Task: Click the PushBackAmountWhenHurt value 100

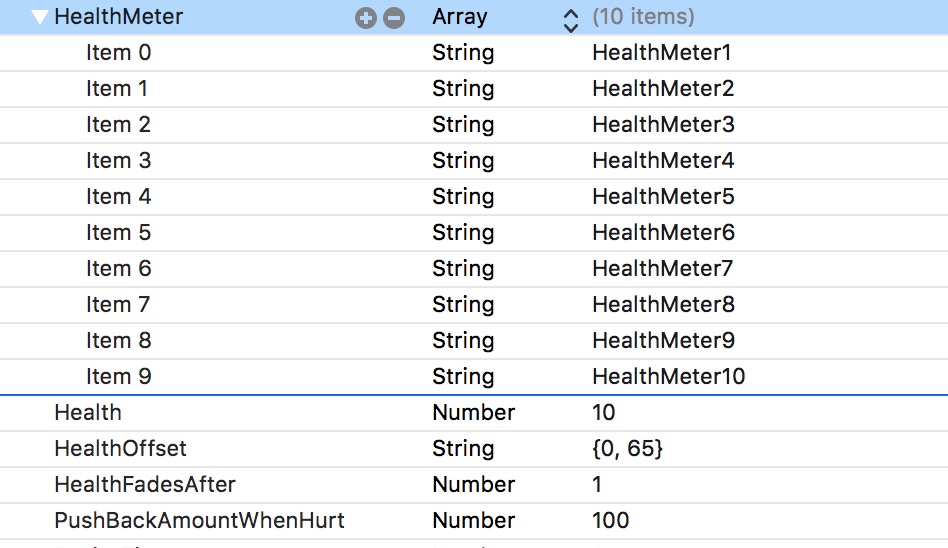Action: coord(611,521)
